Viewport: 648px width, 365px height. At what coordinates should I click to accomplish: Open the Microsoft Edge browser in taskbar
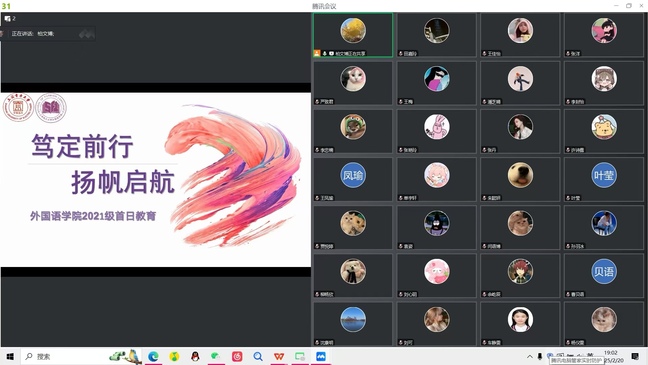click(153, 356)
